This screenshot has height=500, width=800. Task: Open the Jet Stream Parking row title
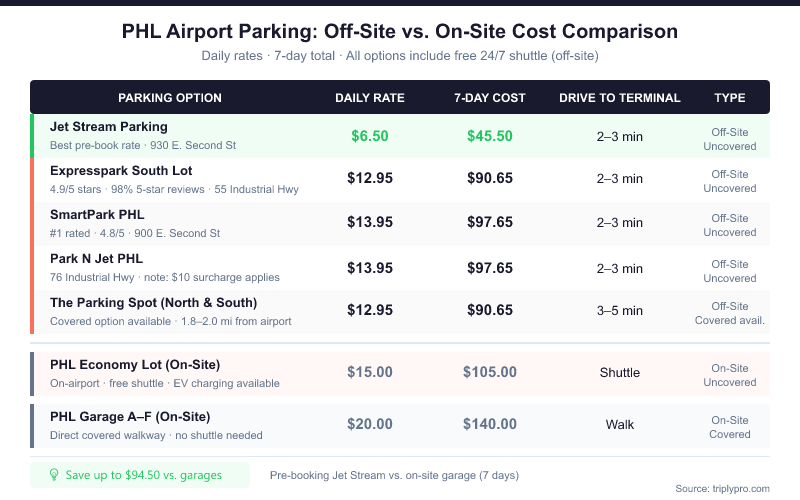coord(109,127)
